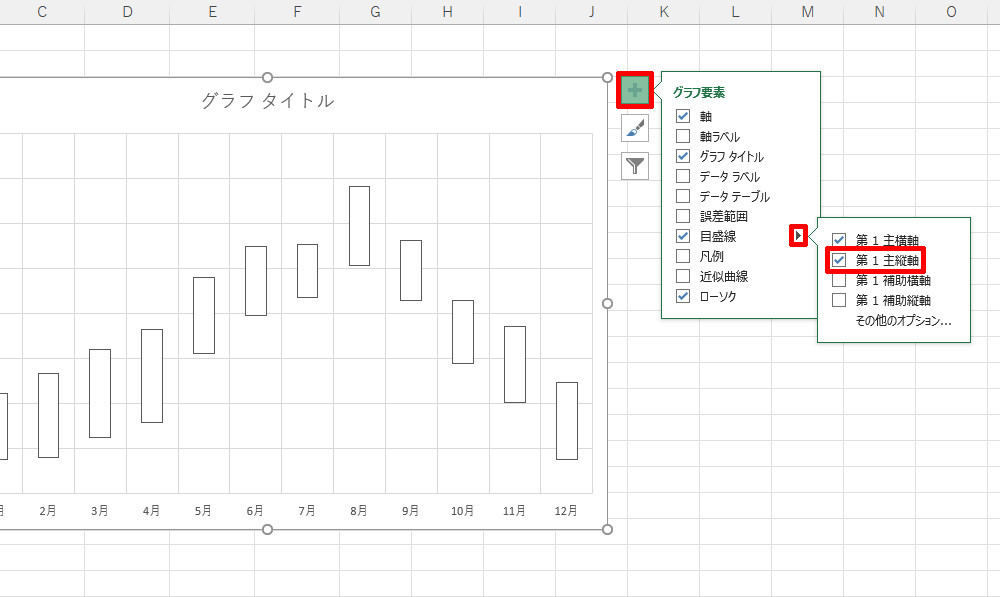Click the 4月 axis label
The height and width of the screenshot is (597, 1000).
pyautogui.click(x=151, y=510)
